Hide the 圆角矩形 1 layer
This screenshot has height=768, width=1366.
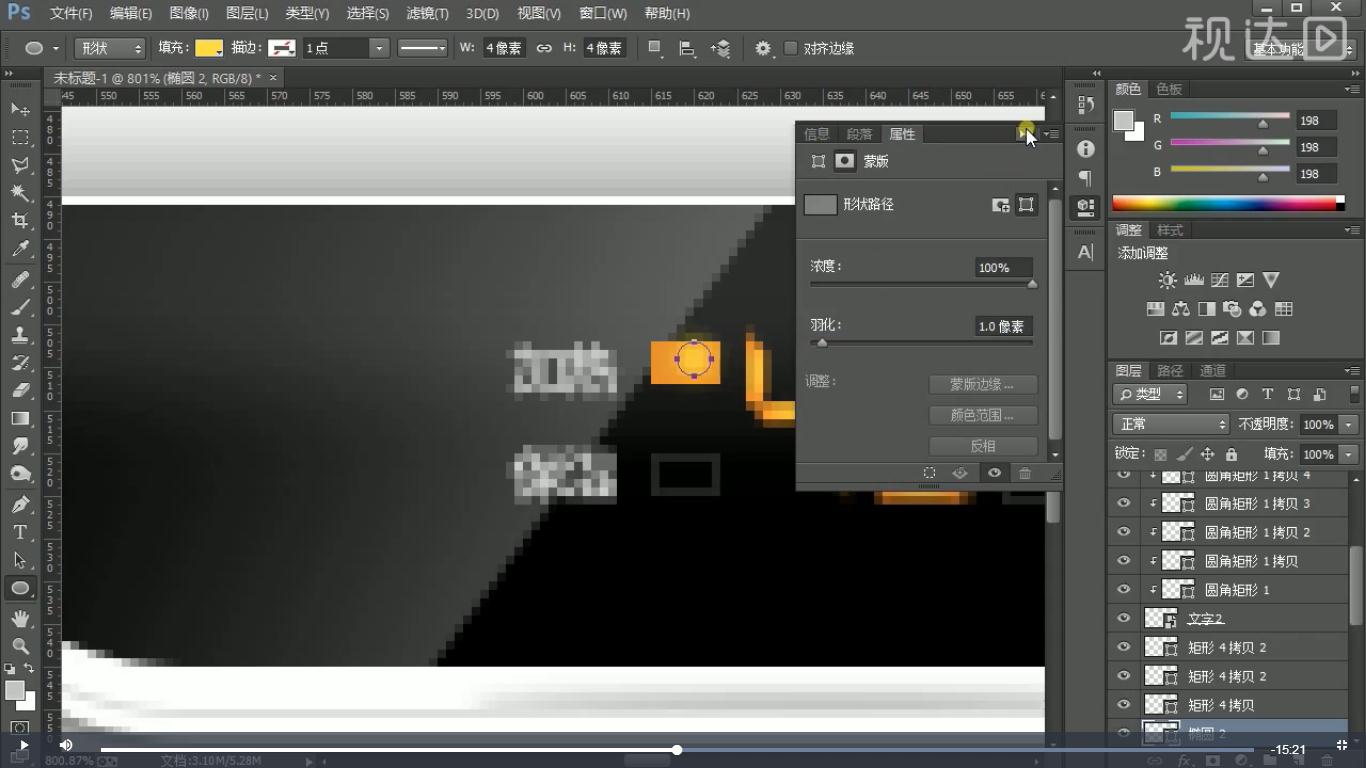point(1124,589)
